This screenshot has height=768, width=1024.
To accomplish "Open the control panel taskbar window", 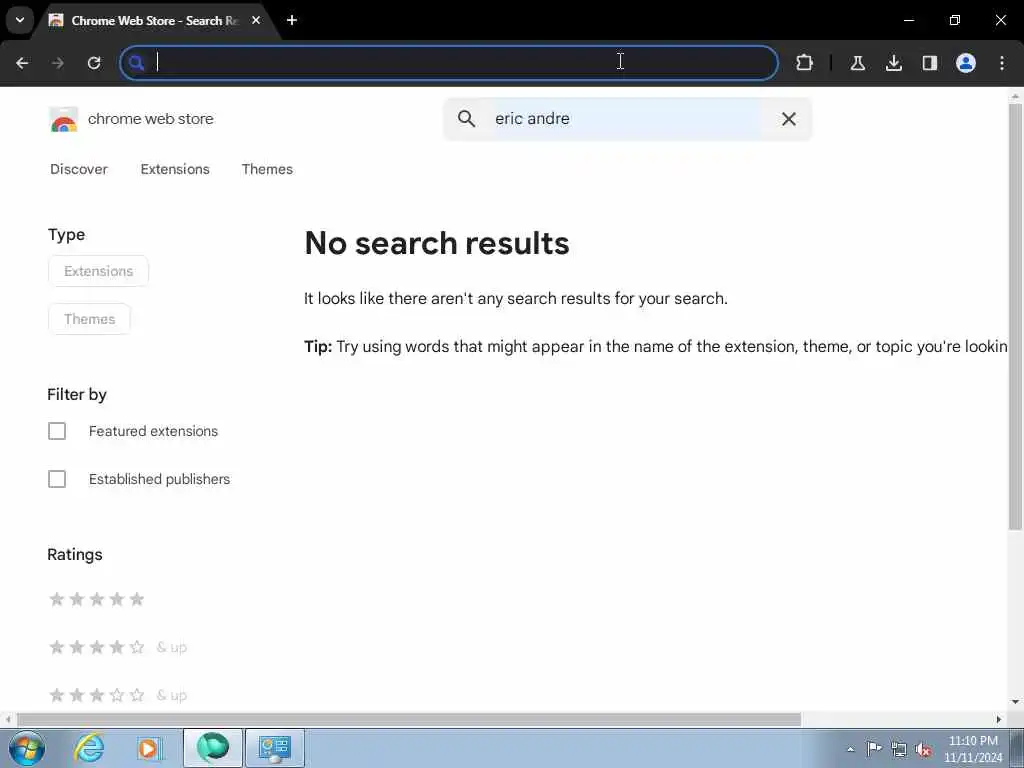I will coord(274,748).
